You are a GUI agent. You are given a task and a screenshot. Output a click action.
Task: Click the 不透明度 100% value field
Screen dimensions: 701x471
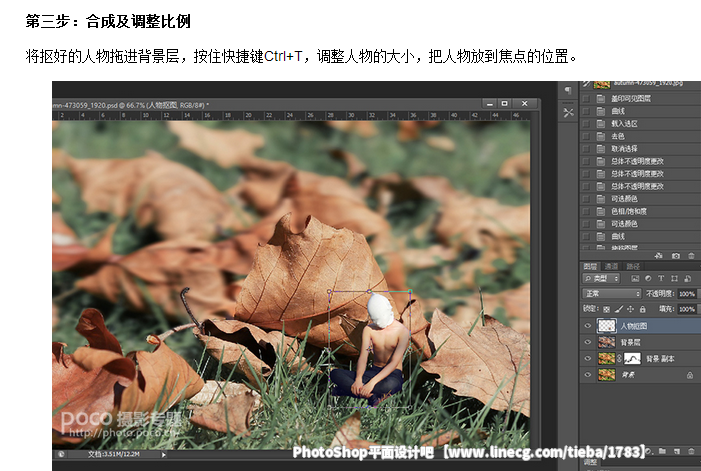pos(687,294)
